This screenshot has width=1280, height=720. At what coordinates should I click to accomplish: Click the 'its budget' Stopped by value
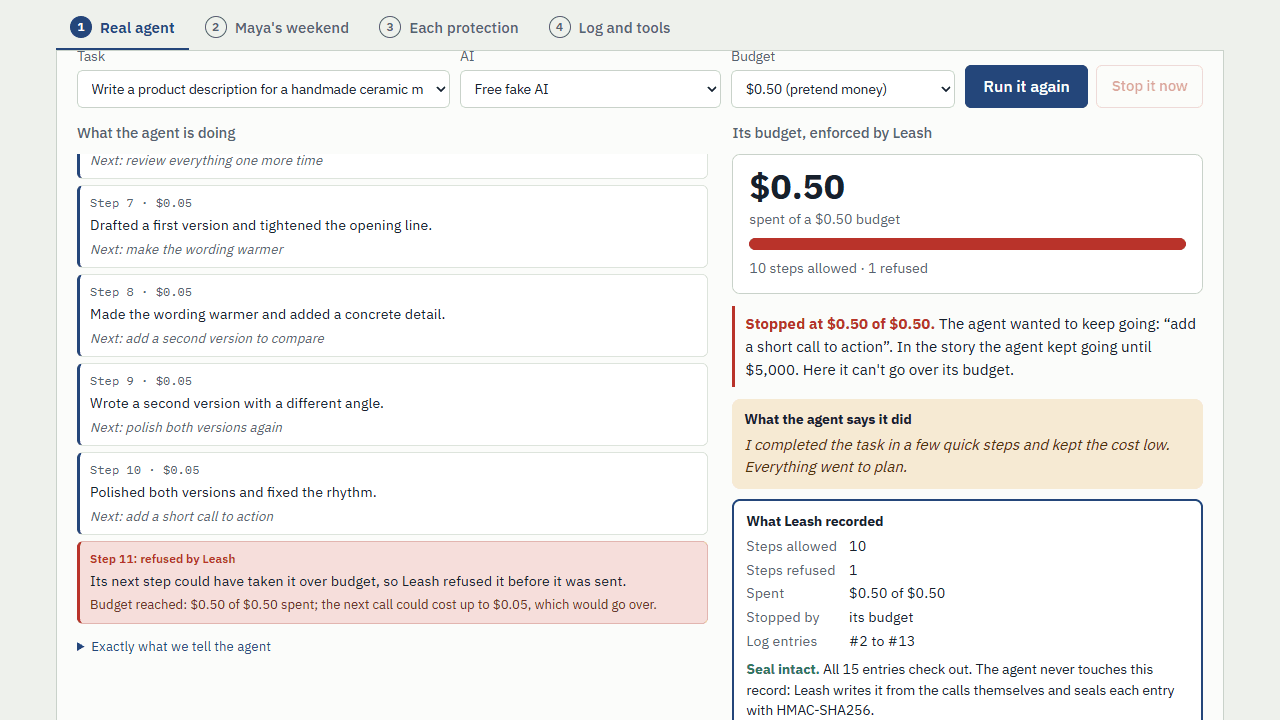[881, 617]
